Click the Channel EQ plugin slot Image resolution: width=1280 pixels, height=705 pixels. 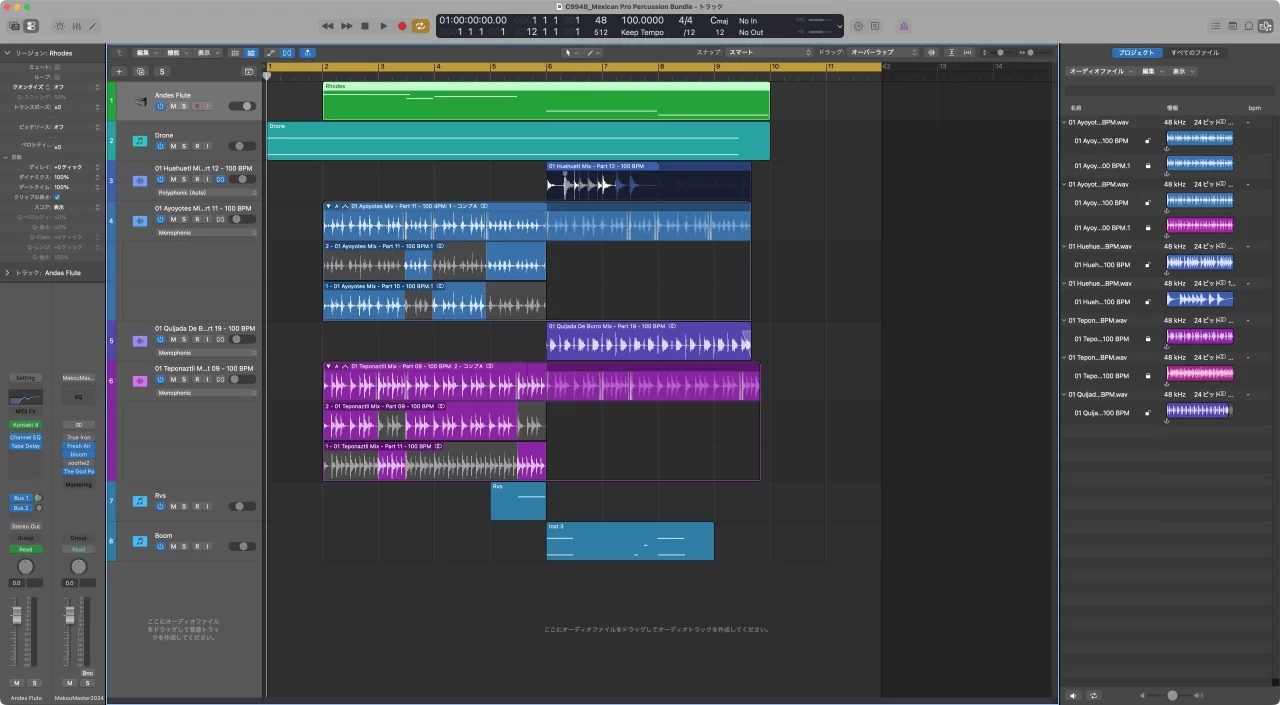point(25,437)
